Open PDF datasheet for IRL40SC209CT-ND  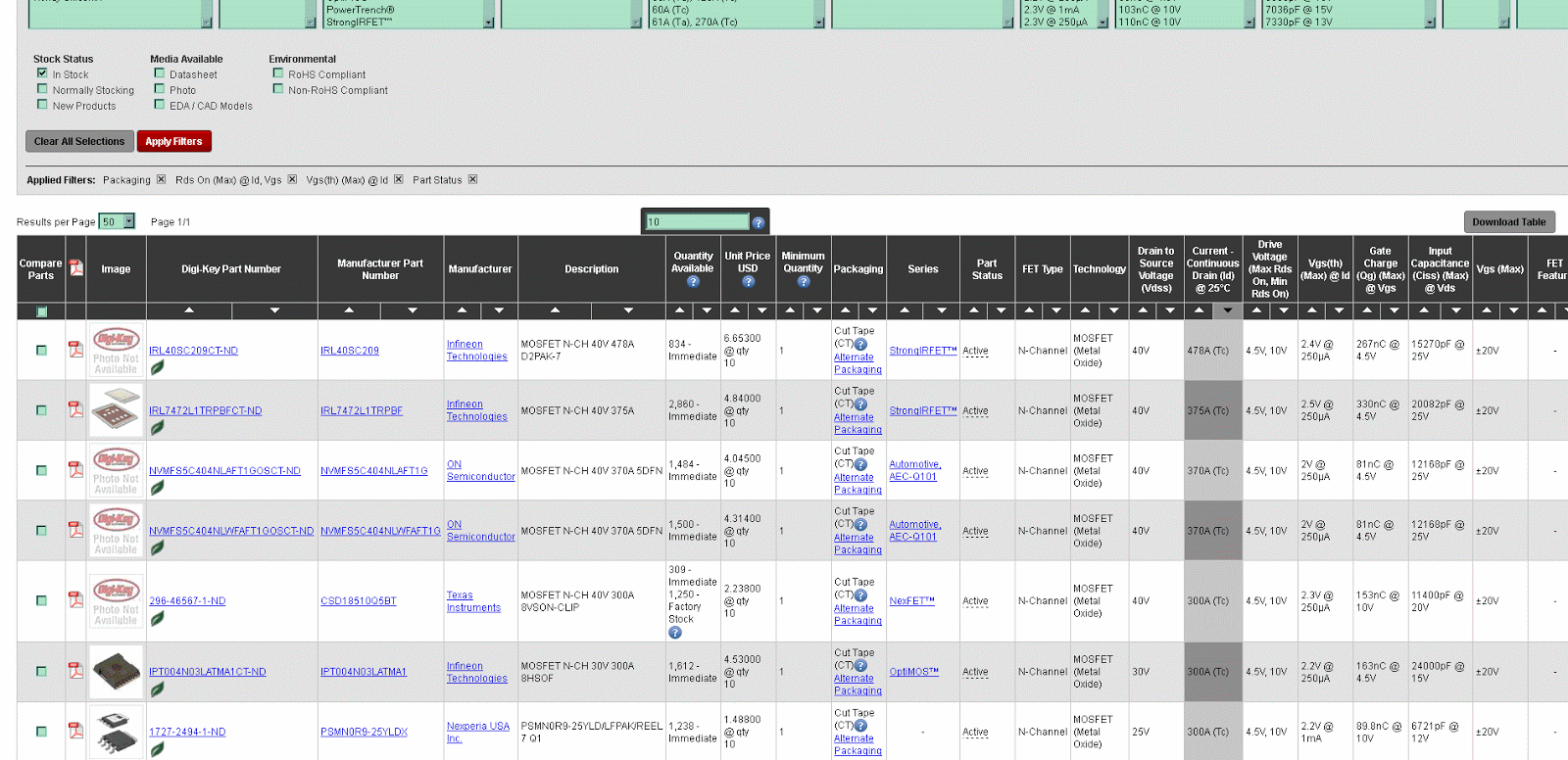click(75, 350)
